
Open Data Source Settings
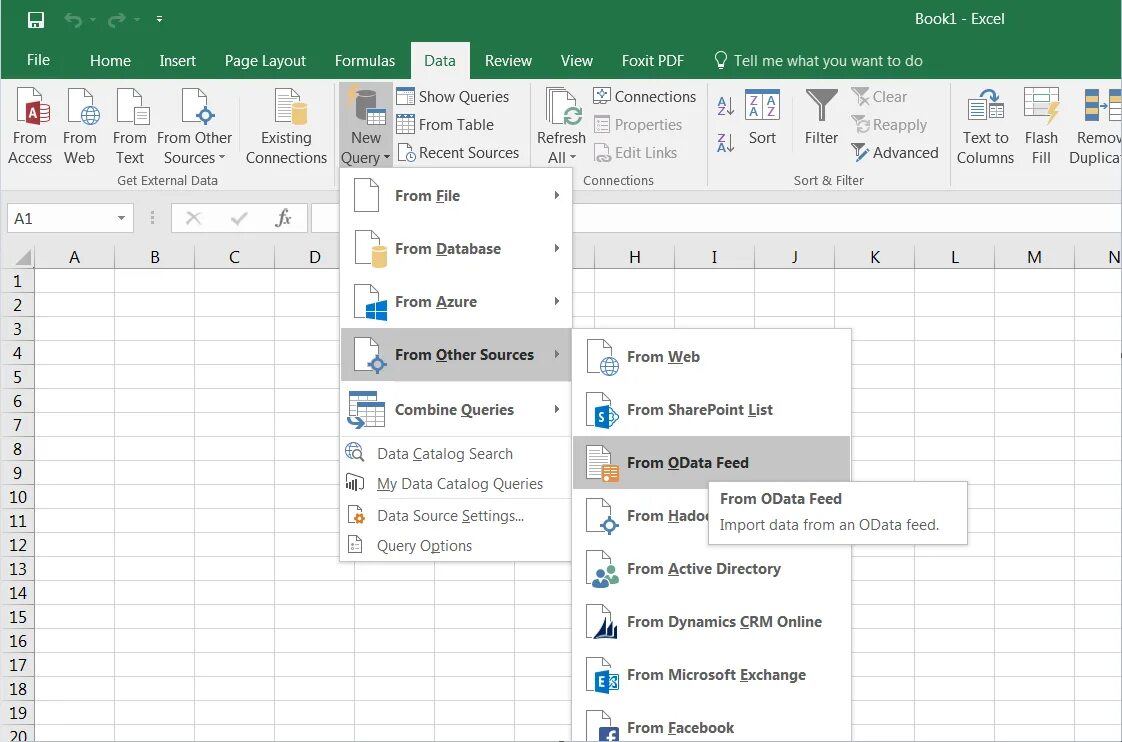(456, 515)
